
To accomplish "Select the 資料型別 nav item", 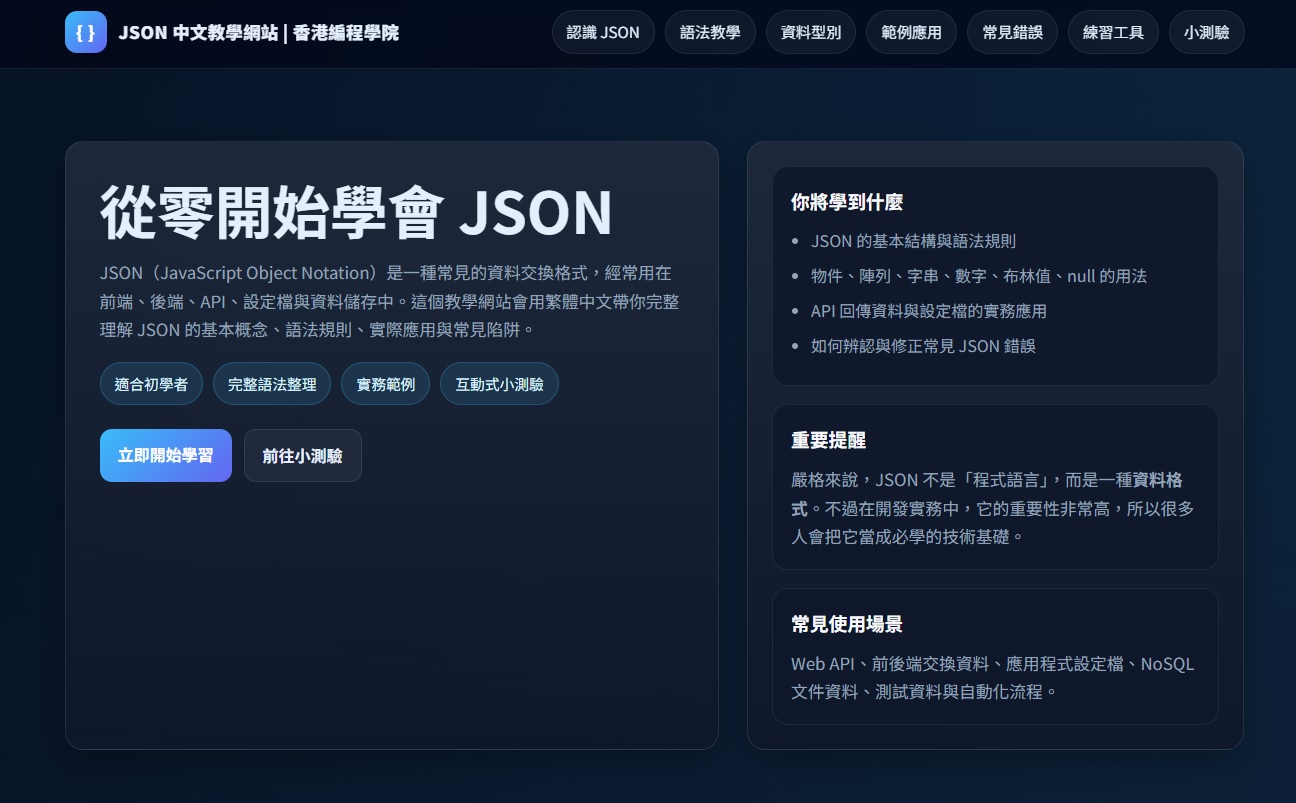I will 811,32.
